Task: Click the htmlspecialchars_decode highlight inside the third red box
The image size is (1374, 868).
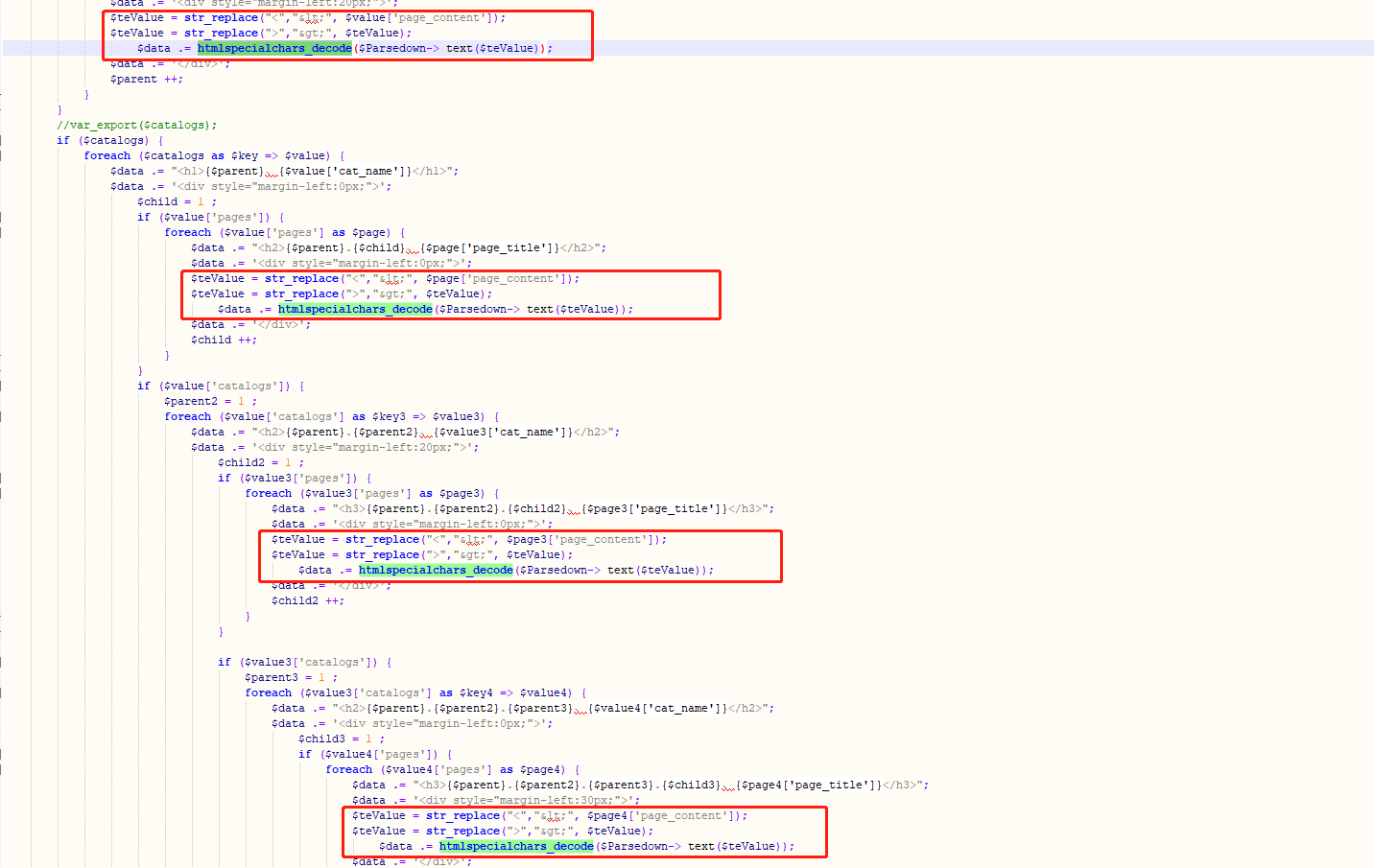Action: (x=436, y=570)
